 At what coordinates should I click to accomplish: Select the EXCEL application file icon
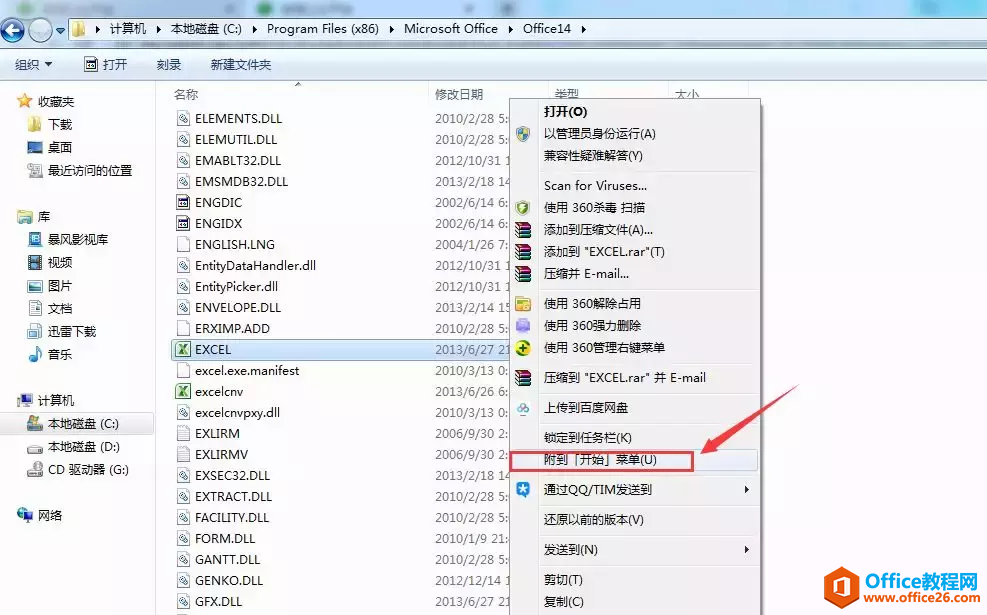click(x=183, y=349)
